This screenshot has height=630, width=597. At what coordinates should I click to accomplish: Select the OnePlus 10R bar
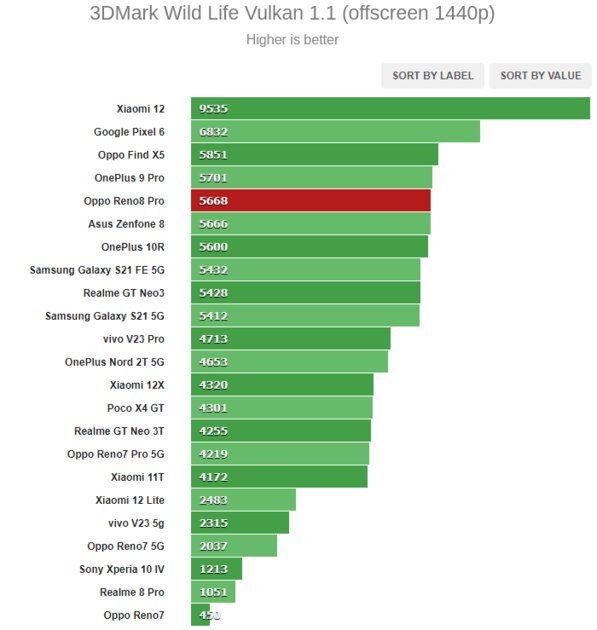pyautogui.click(x=309, y=247)
